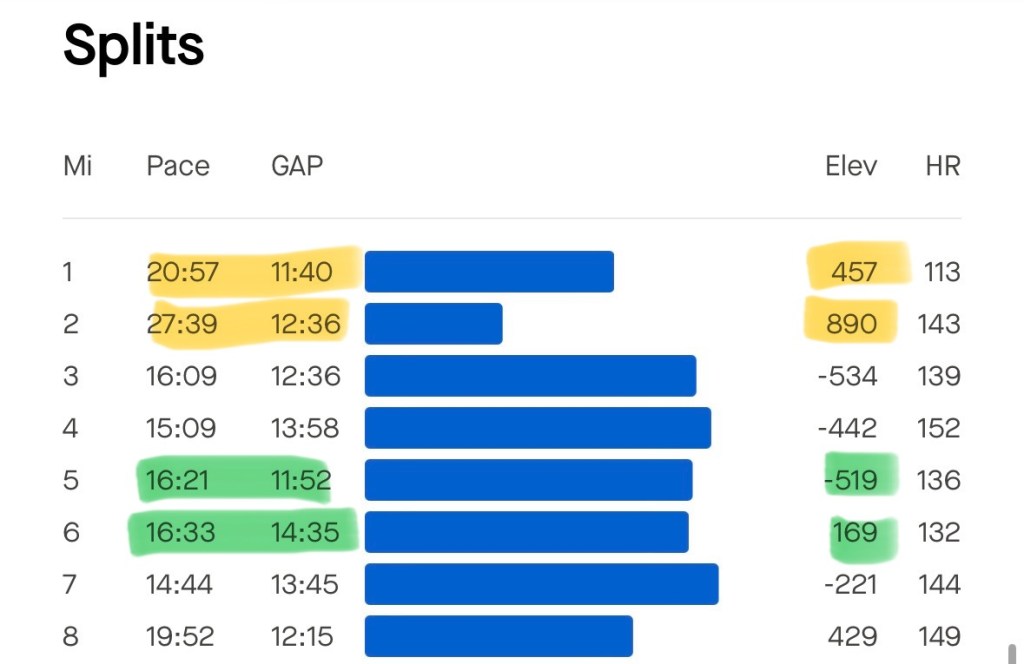Click the Splits heading
Screen dimensions: 1024x664
point(133,46)
